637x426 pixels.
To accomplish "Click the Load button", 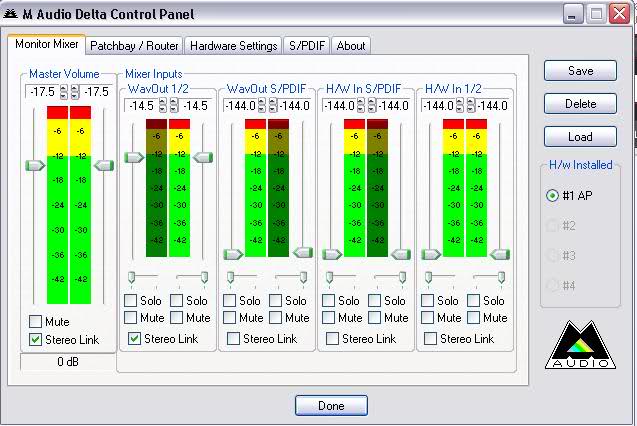I will pos(580,137).
